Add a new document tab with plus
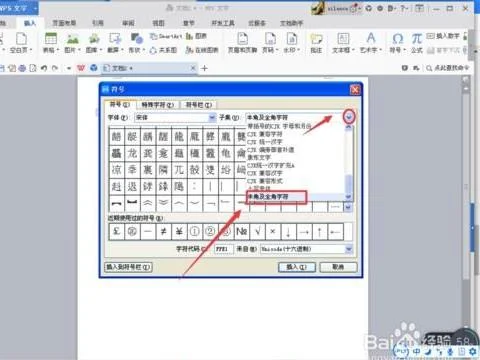The image size is (480, 360). (x=204, y=68)
